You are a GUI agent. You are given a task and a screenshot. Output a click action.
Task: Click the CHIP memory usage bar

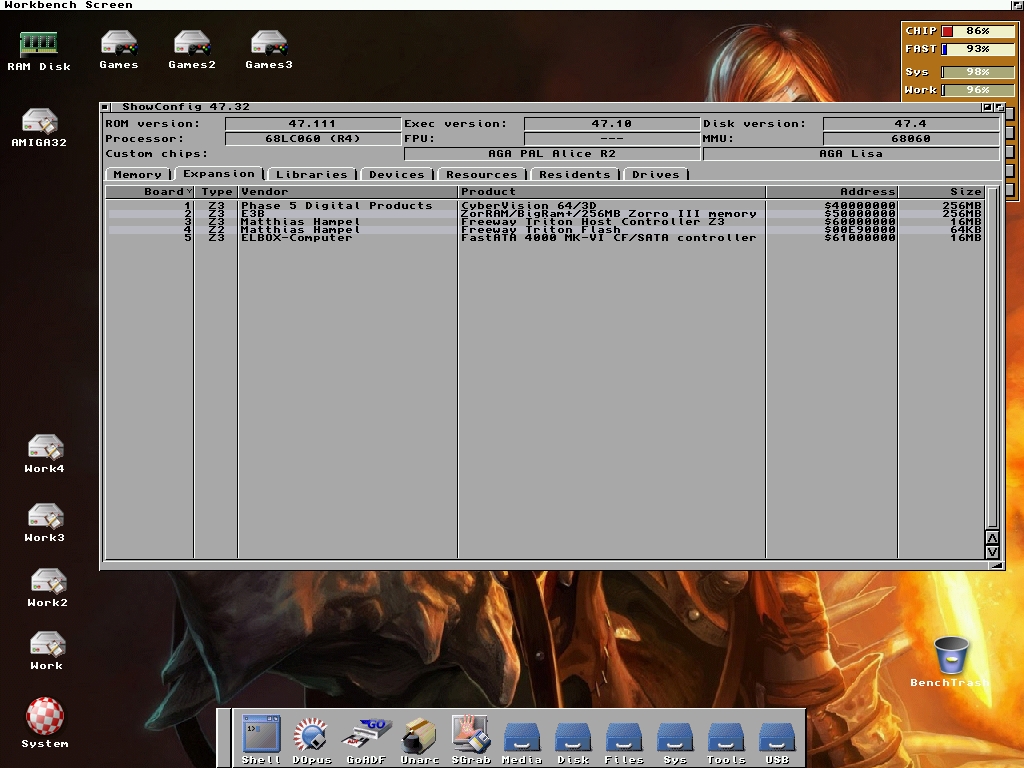click(x=976, y=31)
